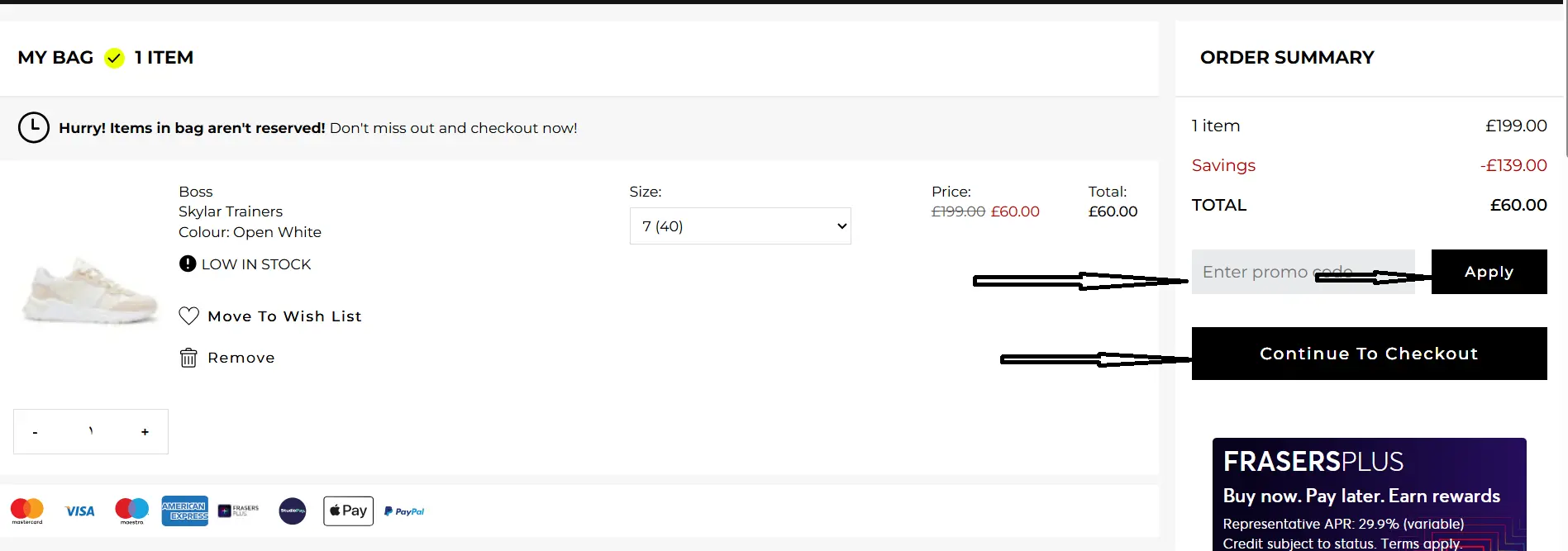Open the Skylar Trainers product thumbnail
1568x551 pixels.
[89, 292]
